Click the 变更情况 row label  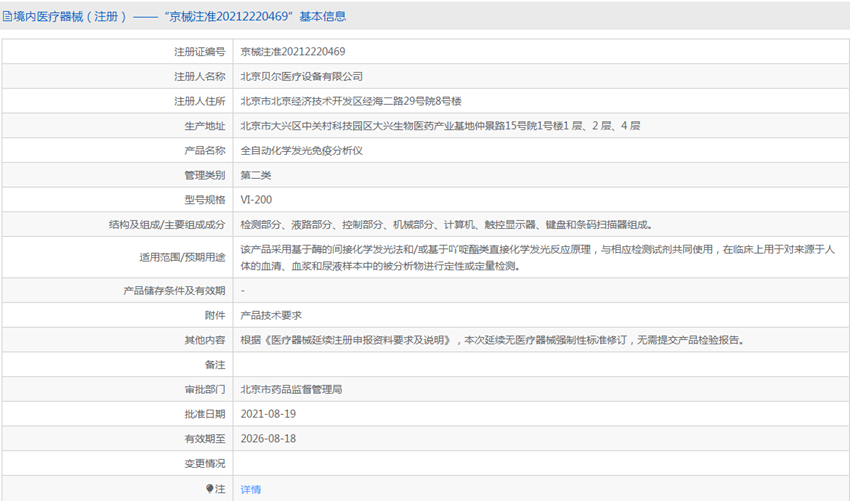tap(204, 464)
